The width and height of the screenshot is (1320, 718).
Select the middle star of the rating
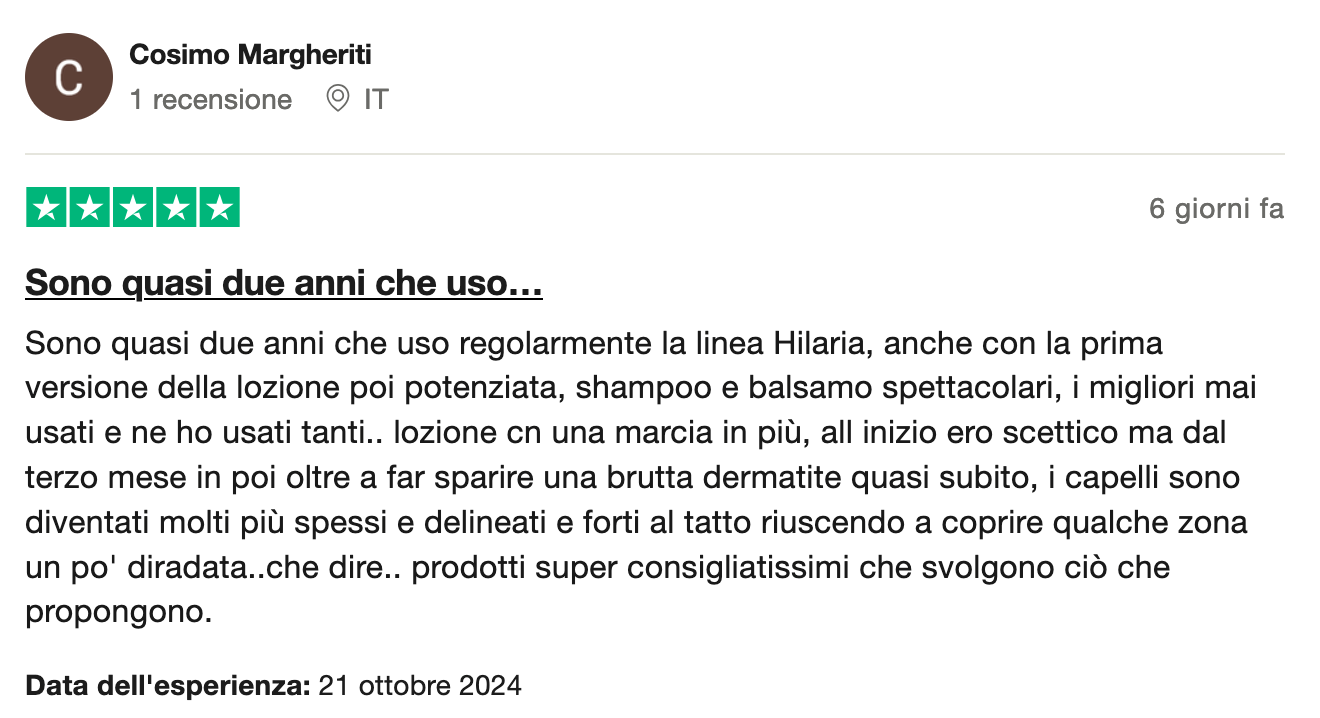133,207
